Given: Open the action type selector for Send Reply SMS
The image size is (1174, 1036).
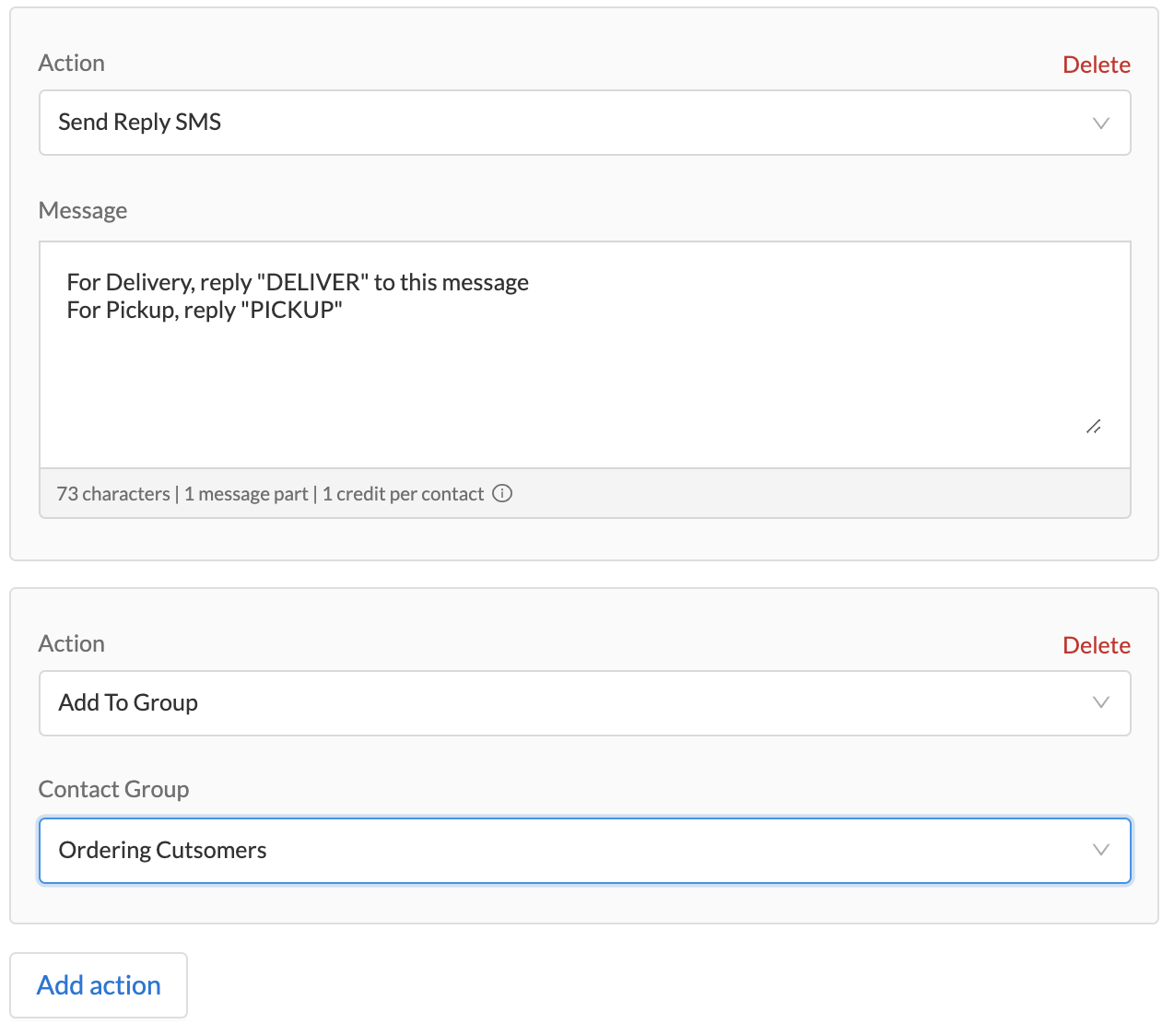Looking at the screenshot, I should coord(585,123).
